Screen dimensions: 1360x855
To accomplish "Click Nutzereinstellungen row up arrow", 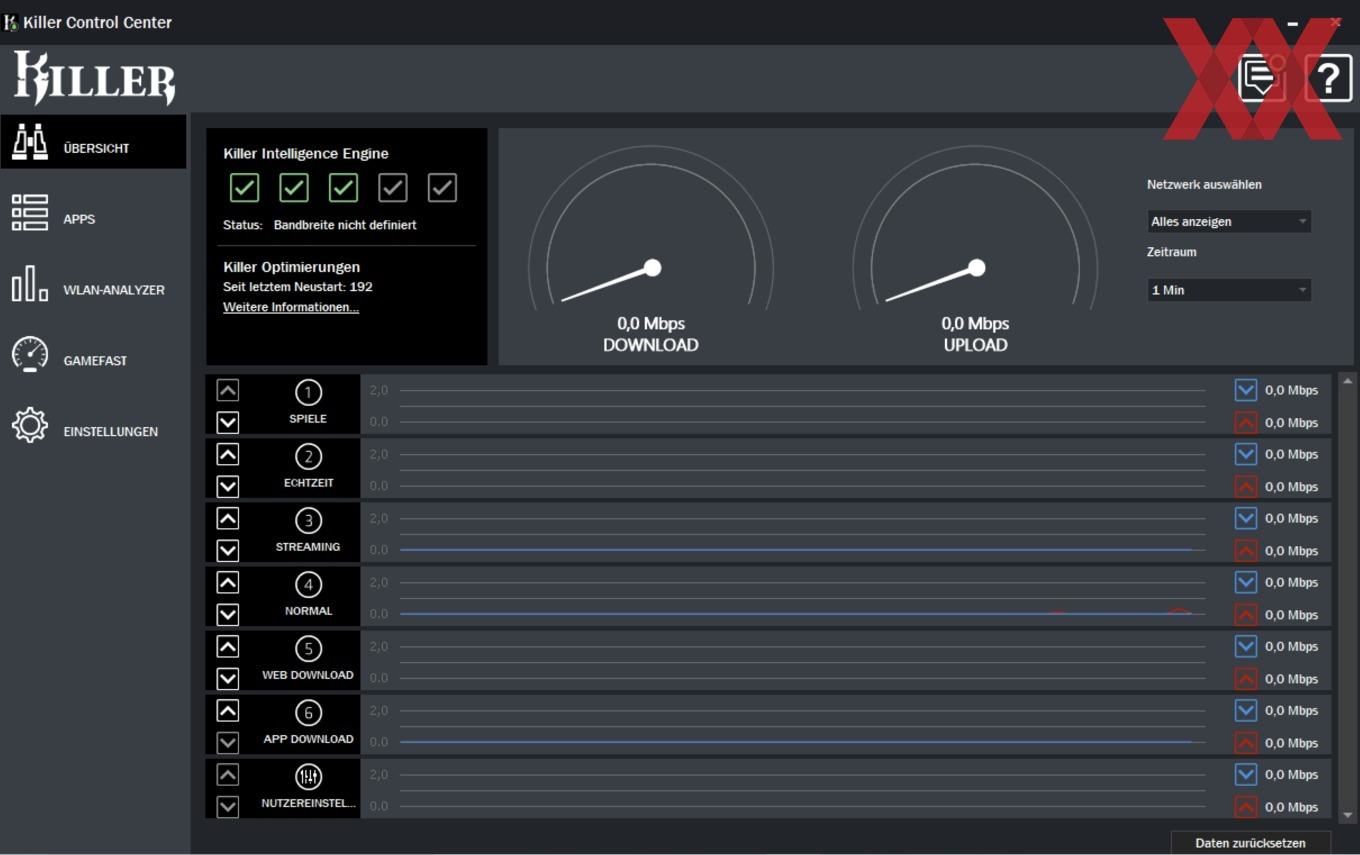I will [x=228, y=774].
